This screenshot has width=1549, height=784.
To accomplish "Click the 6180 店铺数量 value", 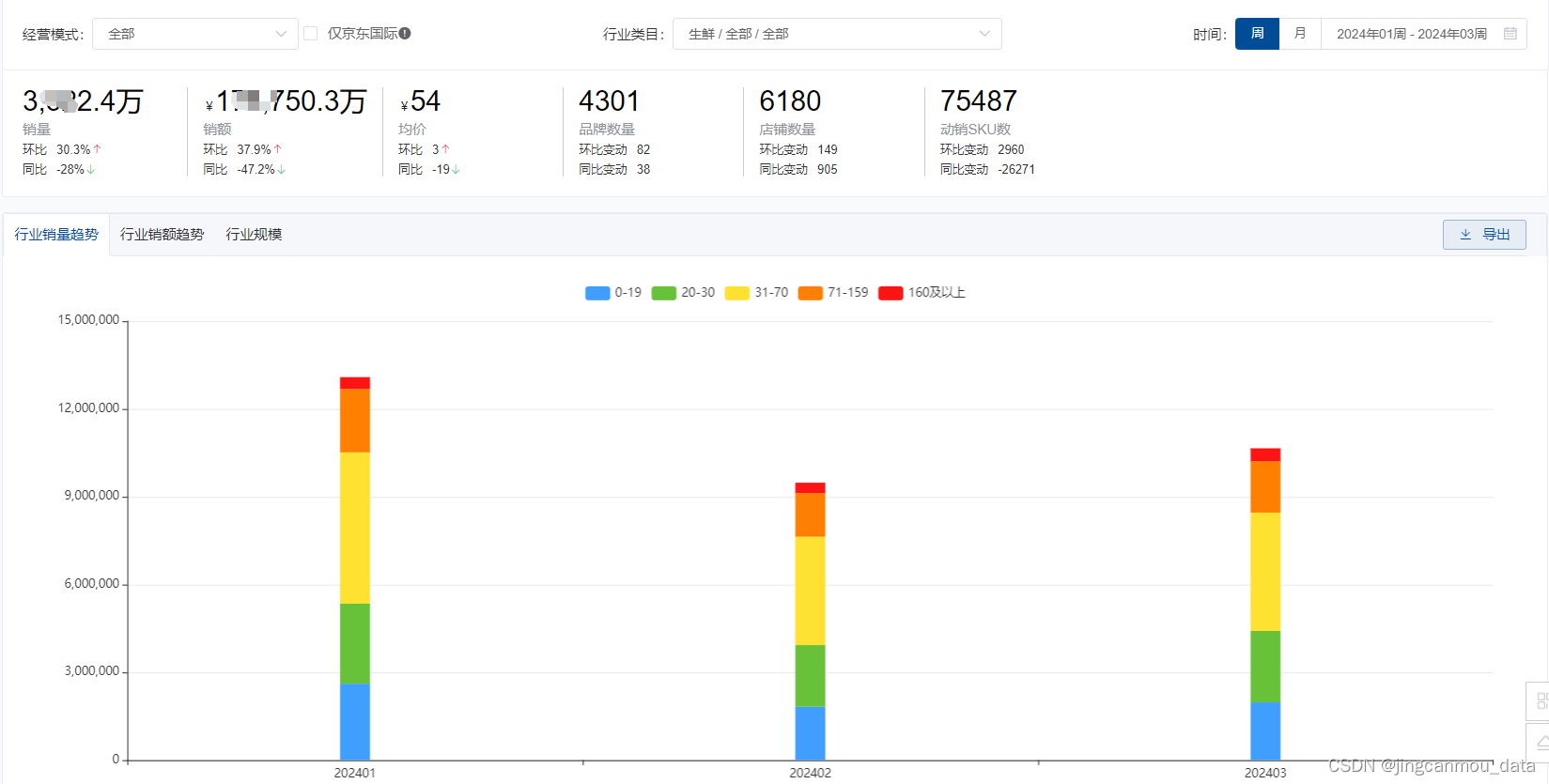I will coord(790,101).
